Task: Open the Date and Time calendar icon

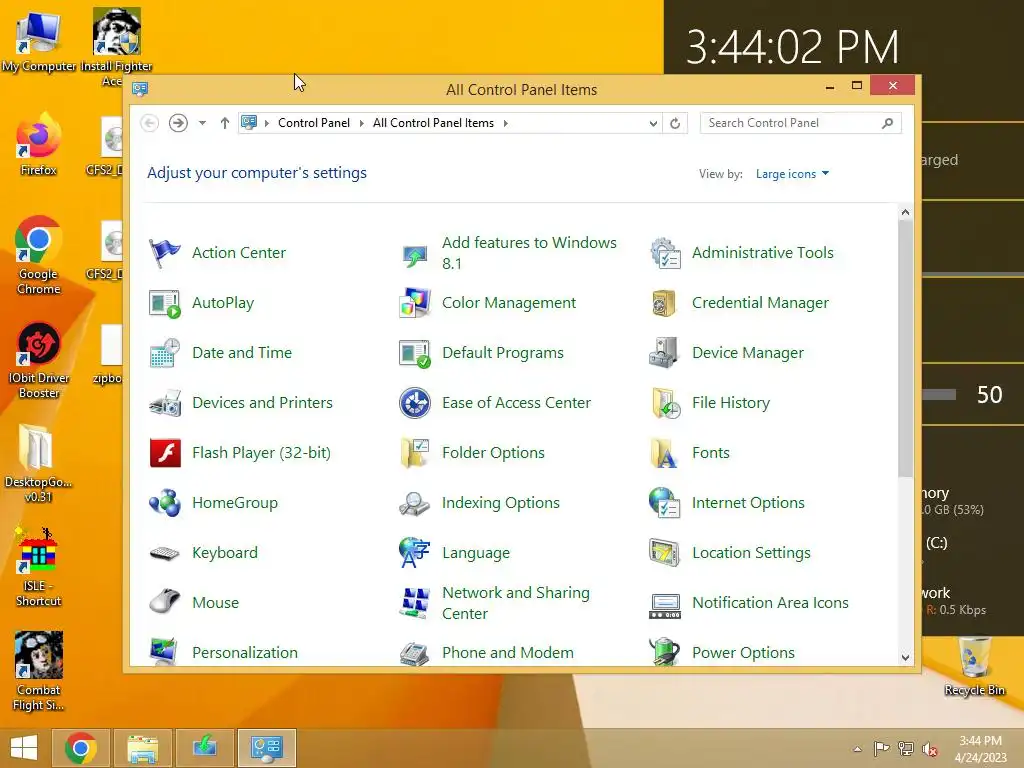Action: [x=164, y=353]
